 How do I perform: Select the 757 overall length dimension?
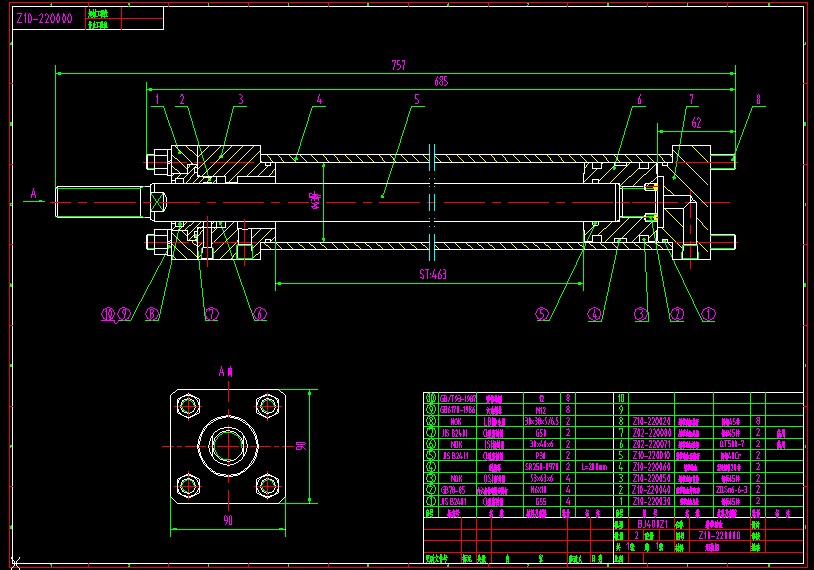pyautogui.click(x=398, y=65)
